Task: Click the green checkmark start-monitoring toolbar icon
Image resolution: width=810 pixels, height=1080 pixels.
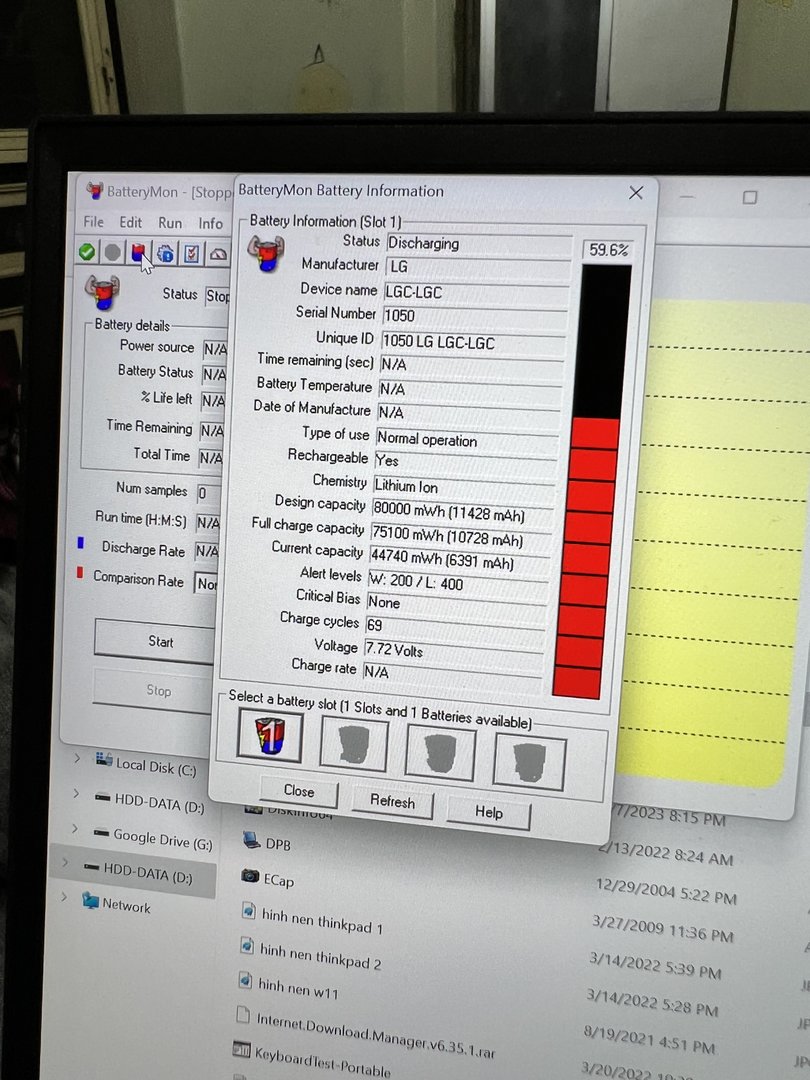Action: (x=87, y=252)
